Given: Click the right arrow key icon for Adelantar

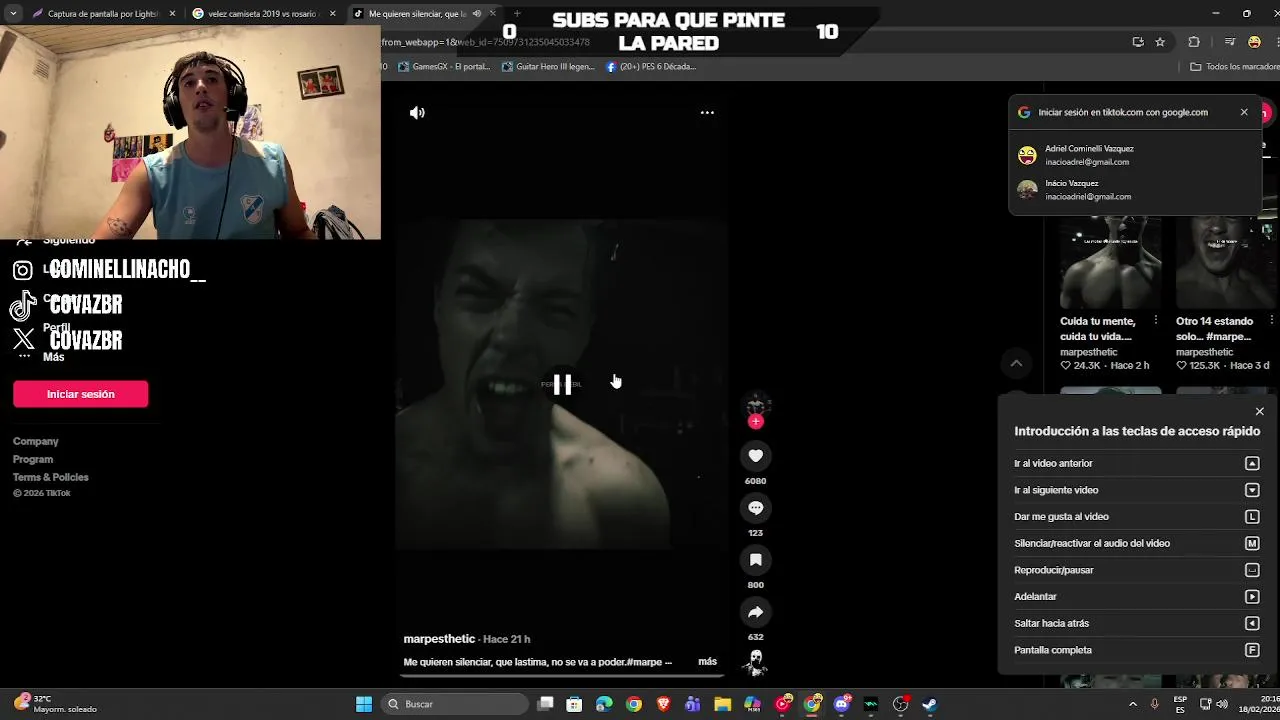Looking at the screenshot, I should click(1252, 597).
